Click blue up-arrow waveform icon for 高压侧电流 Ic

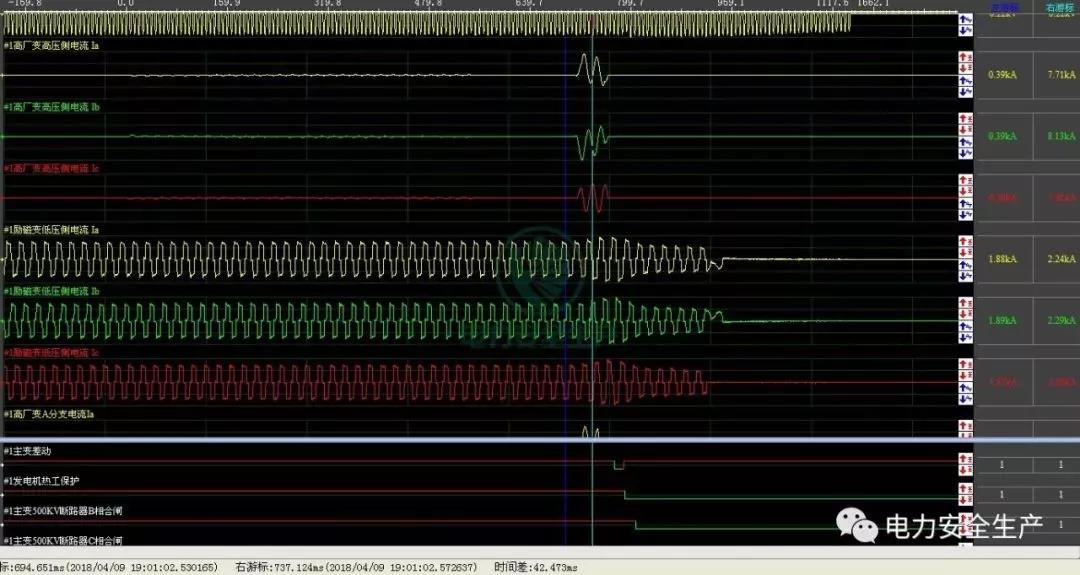point(966,203)
